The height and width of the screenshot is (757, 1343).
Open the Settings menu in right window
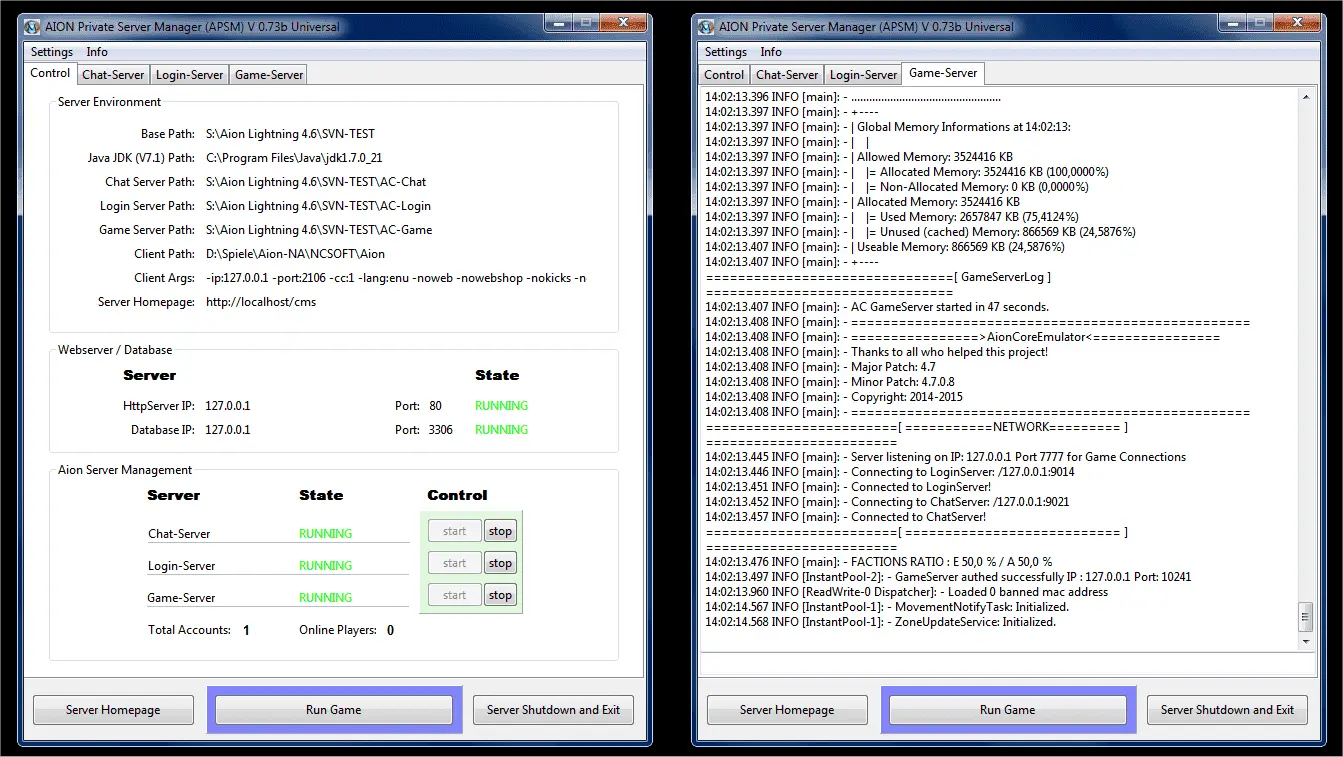tap(726, 52)
